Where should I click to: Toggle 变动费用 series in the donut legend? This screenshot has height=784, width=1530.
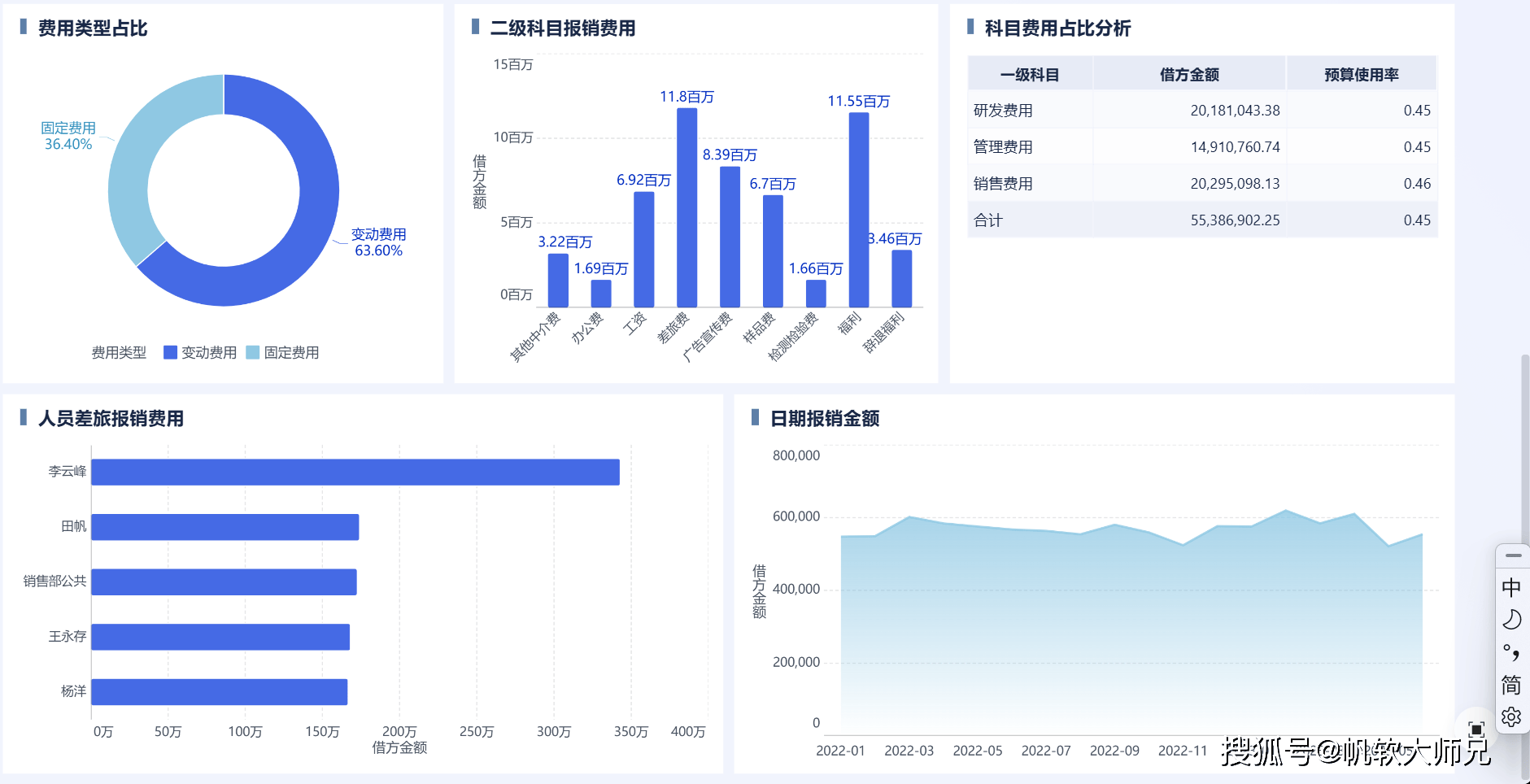tap(200, 352)
